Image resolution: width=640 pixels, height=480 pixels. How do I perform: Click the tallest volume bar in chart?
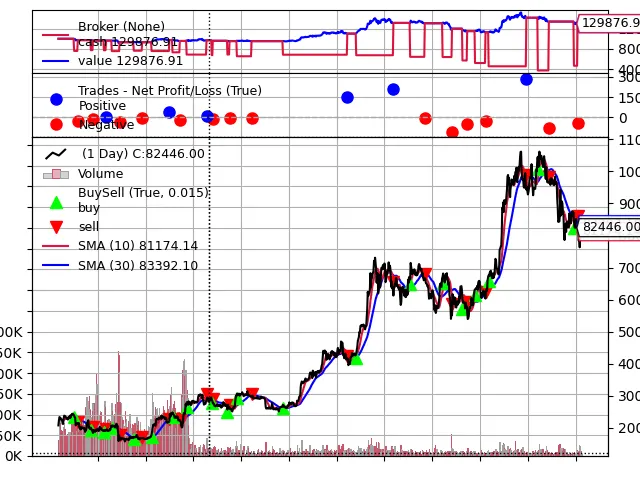(119, 403)
